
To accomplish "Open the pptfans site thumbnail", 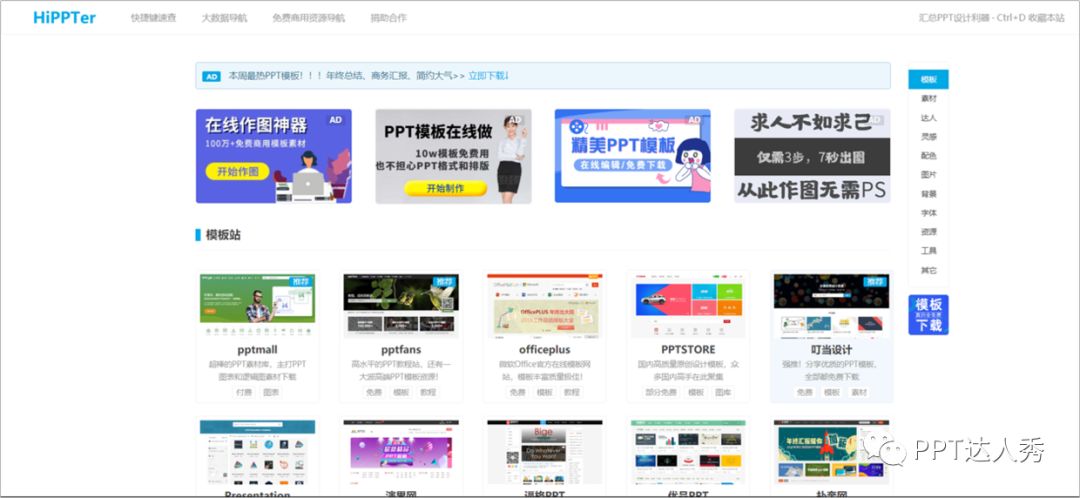I will 401,306.
